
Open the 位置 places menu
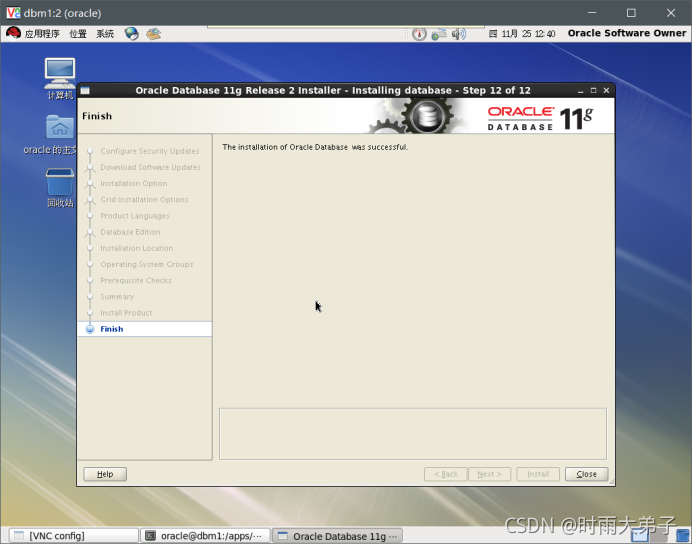(78, 34)
